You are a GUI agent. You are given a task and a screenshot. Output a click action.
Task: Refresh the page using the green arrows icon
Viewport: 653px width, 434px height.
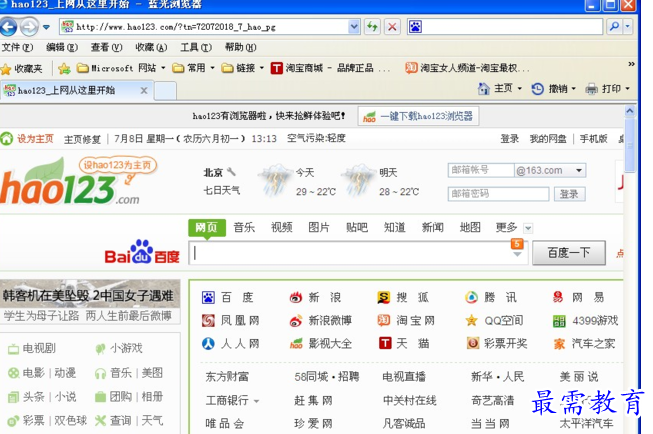click(372, 27)
